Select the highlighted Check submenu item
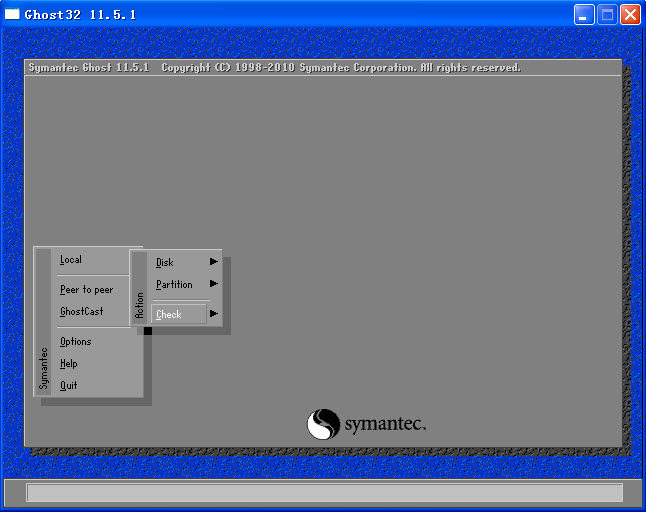 click(x=169, y=314)
